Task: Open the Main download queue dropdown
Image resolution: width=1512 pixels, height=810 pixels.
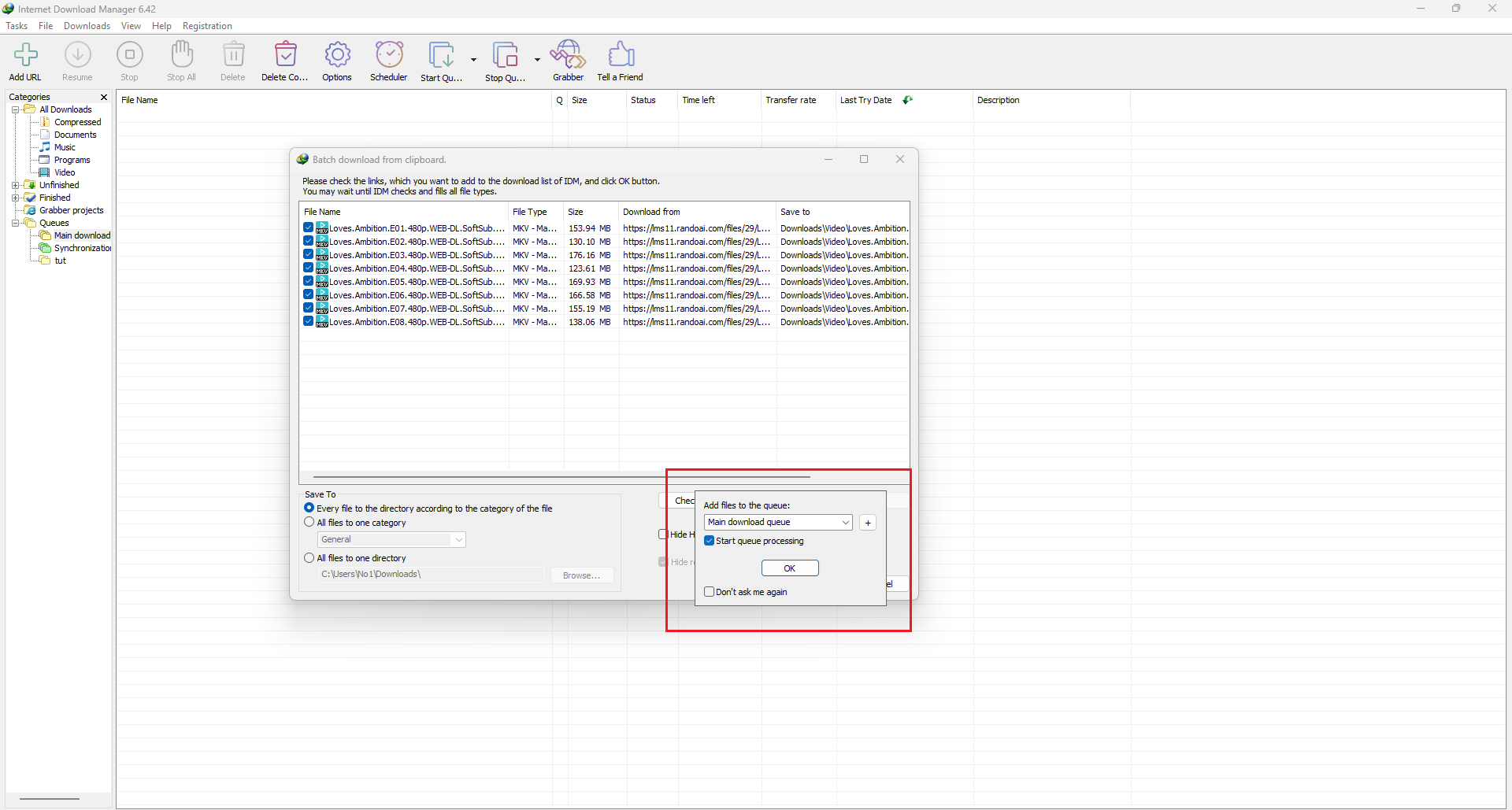Action: (778, 523)
